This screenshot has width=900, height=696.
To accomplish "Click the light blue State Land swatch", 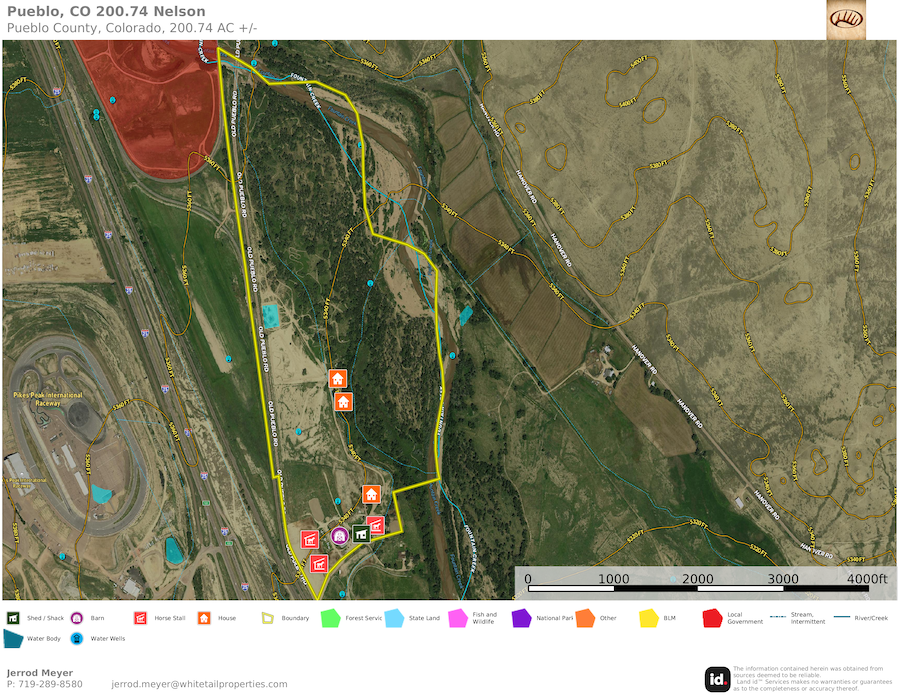I will pyautogui.click(x=394, y=618).
